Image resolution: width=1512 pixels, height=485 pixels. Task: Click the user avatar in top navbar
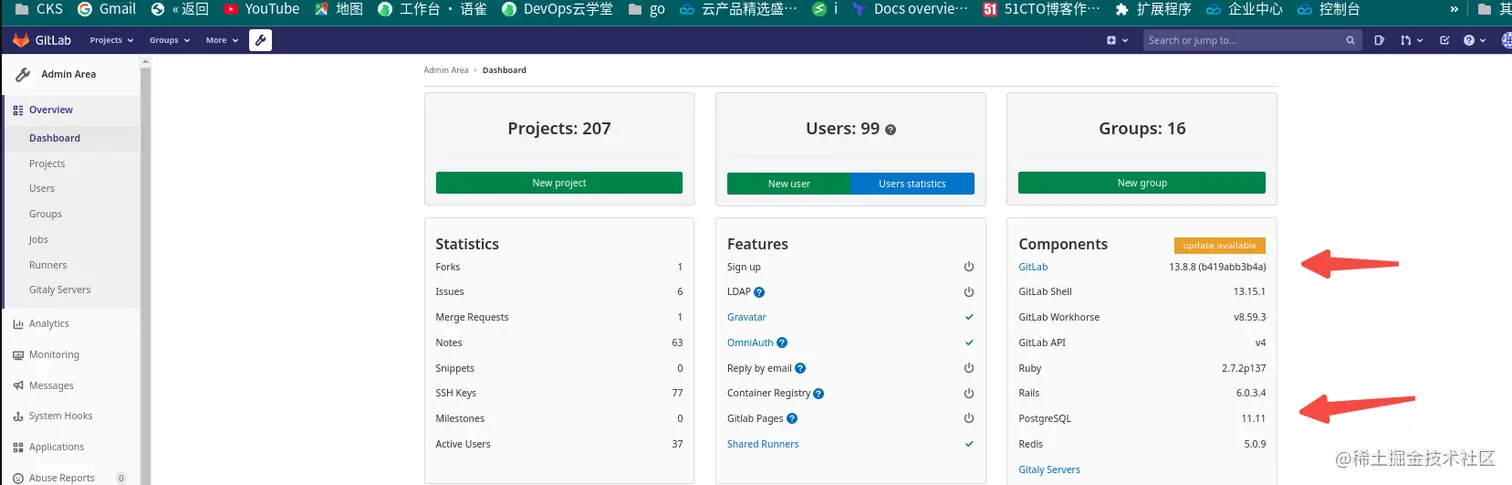coord(1505,40)
